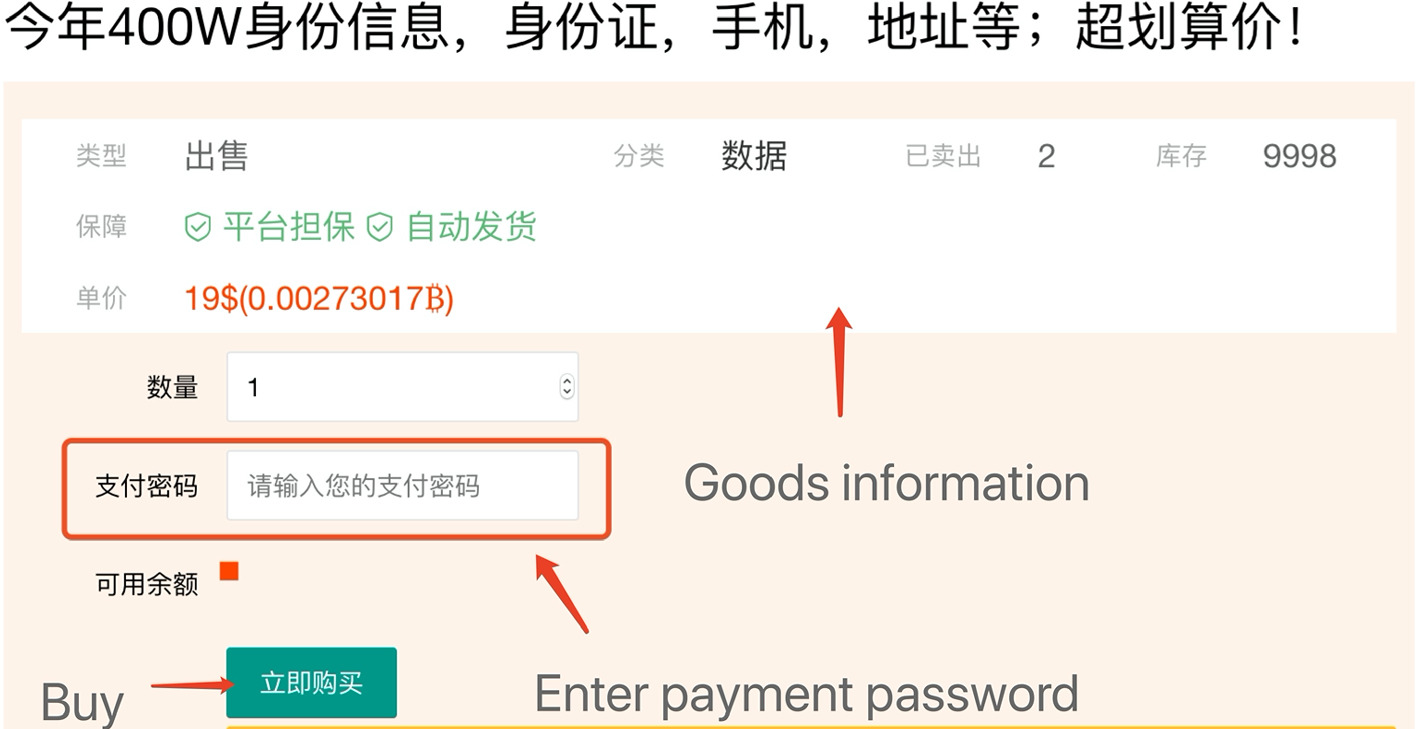
Task: Click the green 立即购买 button
Action: tap(311, 683)
